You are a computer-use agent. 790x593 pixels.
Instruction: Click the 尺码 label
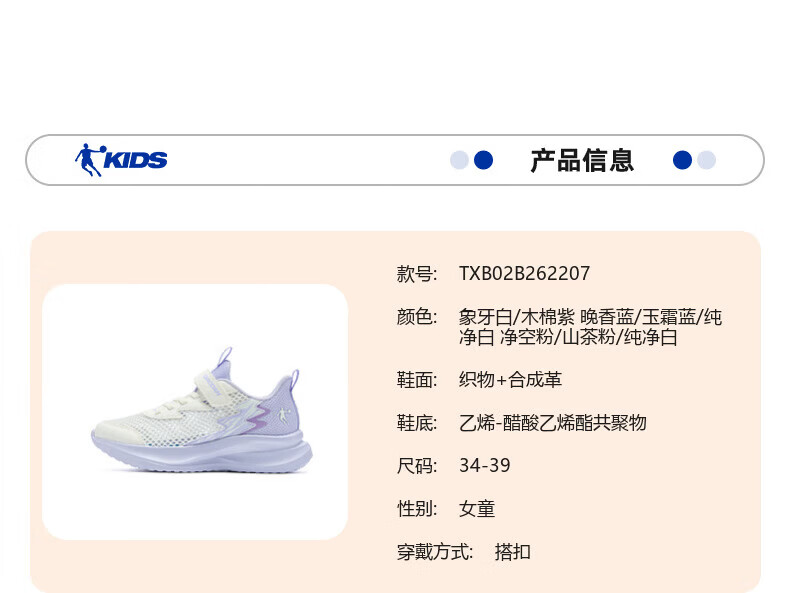[417, 466]
